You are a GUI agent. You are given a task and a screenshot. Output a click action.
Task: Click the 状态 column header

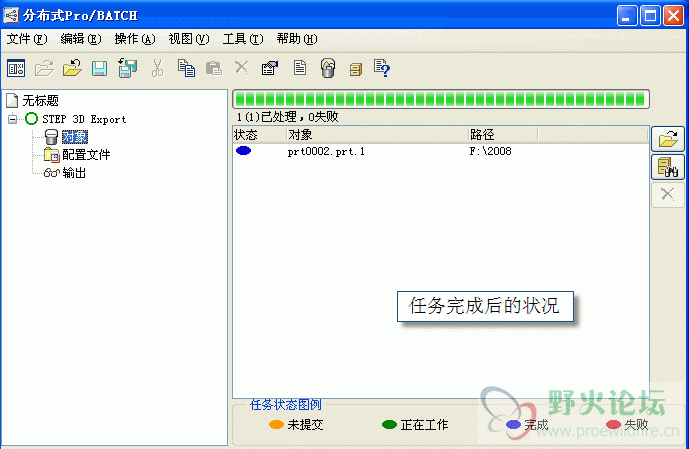tap(259, 134)
